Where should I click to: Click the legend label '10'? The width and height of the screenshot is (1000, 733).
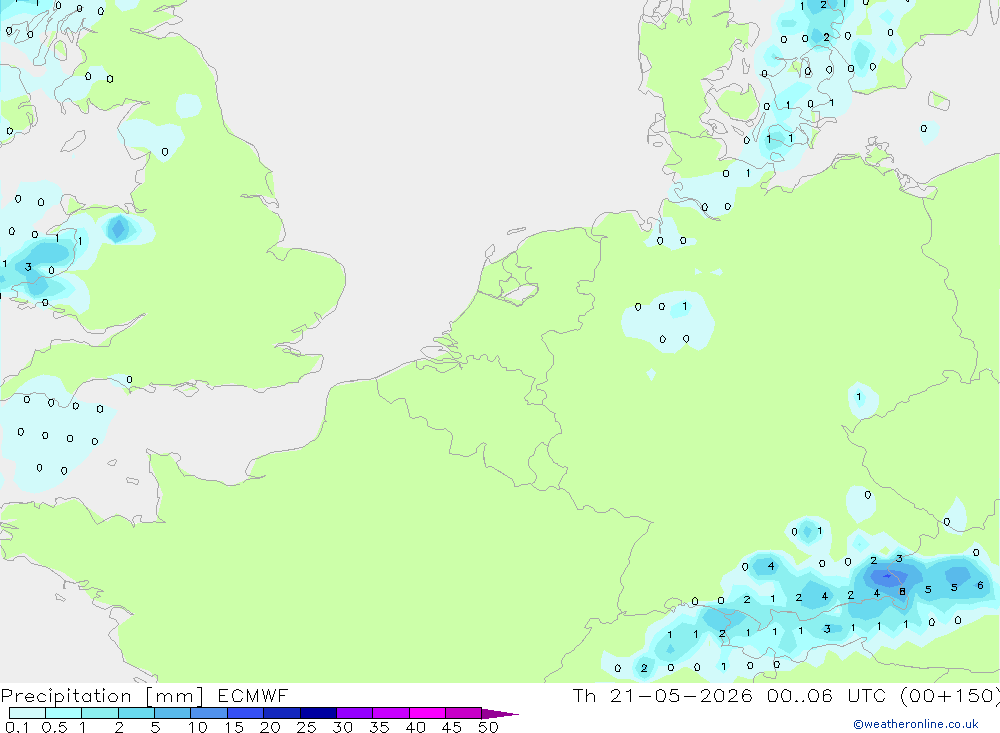pyautogui.click(x=198, y=727)
